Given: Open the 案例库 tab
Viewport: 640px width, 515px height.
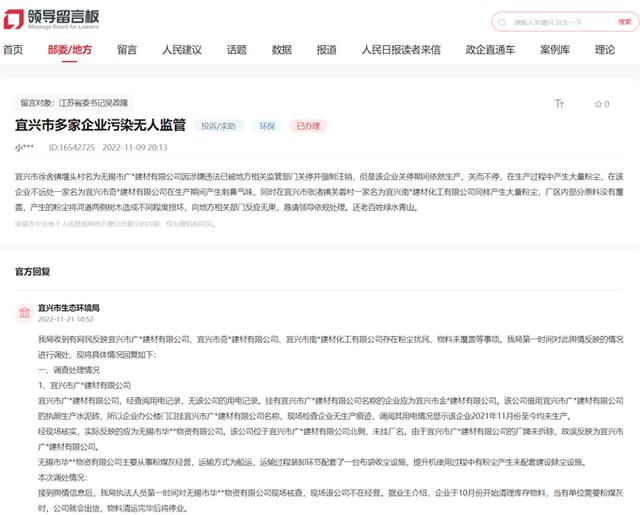Looking at the screenshot, I should (555, 50).
